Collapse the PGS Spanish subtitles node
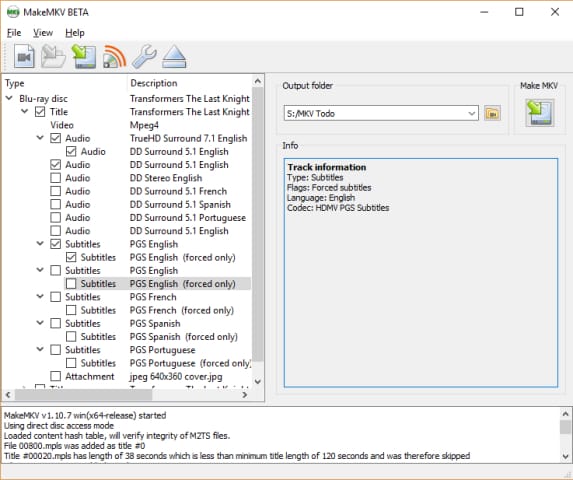The width and height of the screenshot is (573, 480). coord(40,323)
